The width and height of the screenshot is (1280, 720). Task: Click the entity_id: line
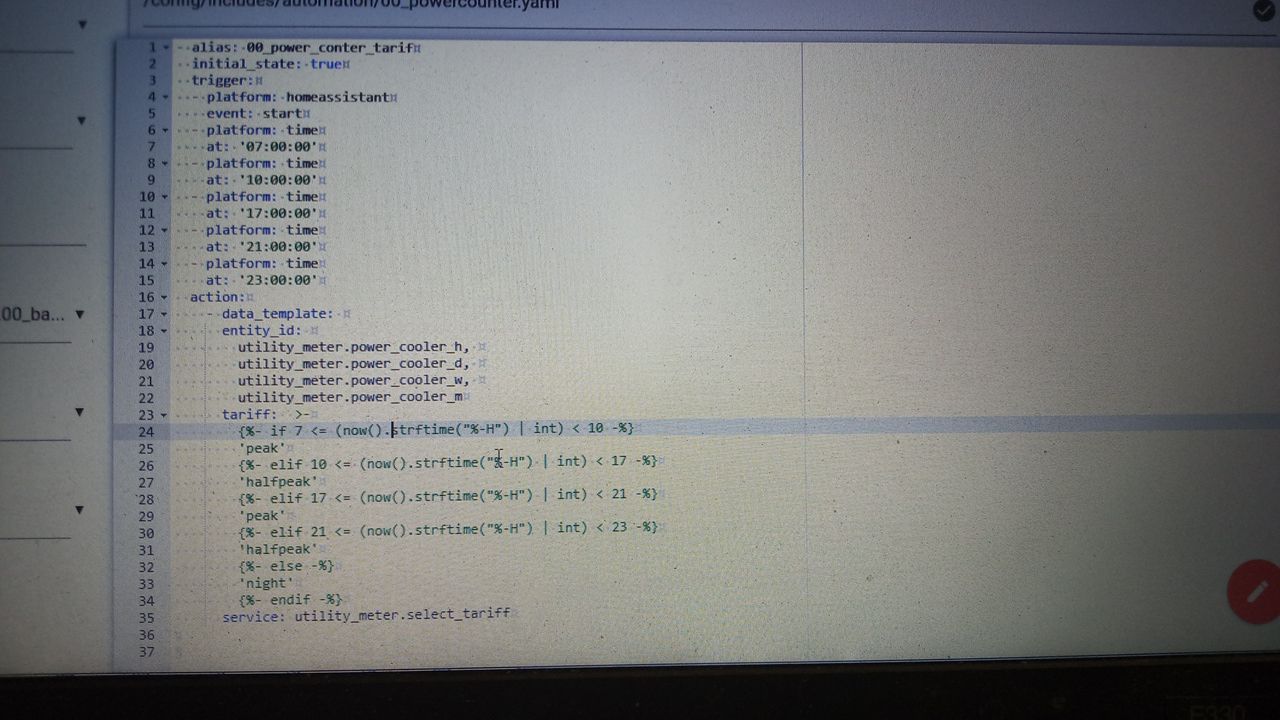point(261,330)
